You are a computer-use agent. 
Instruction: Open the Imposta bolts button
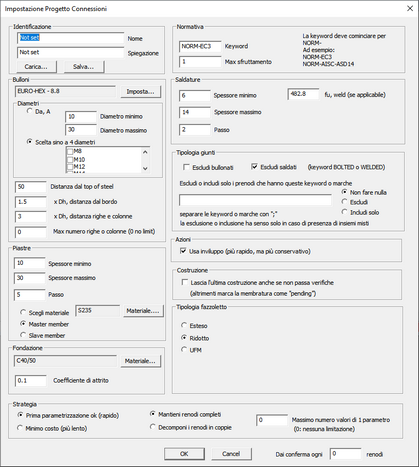[x=140, y=92]
